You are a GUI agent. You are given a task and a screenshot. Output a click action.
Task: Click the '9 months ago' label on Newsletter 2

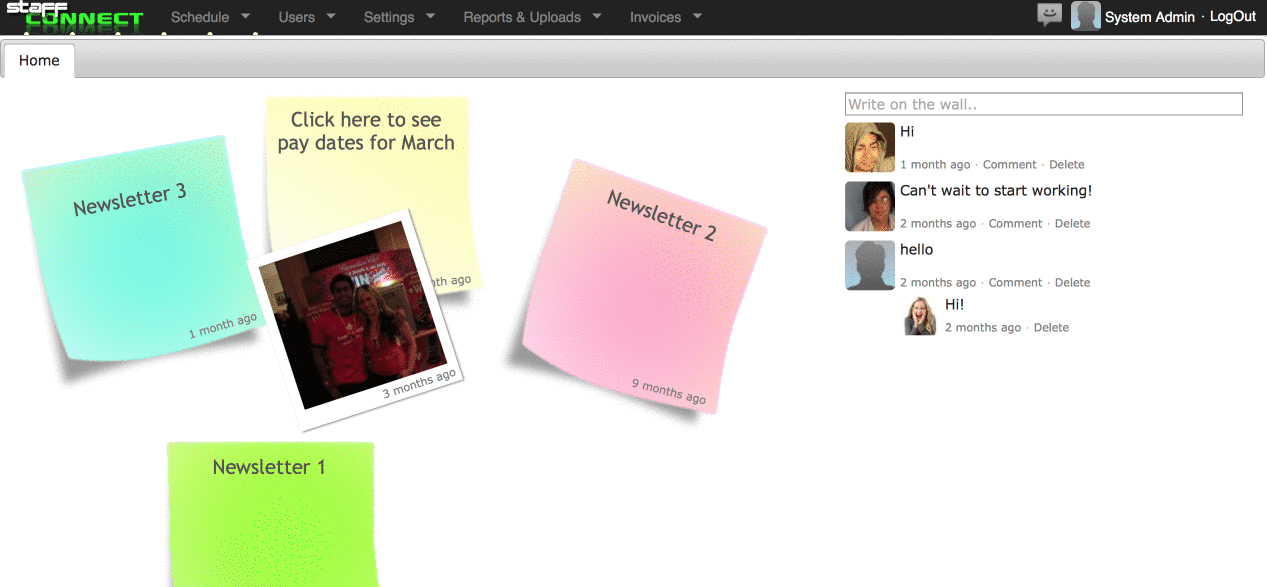(669, 391)
